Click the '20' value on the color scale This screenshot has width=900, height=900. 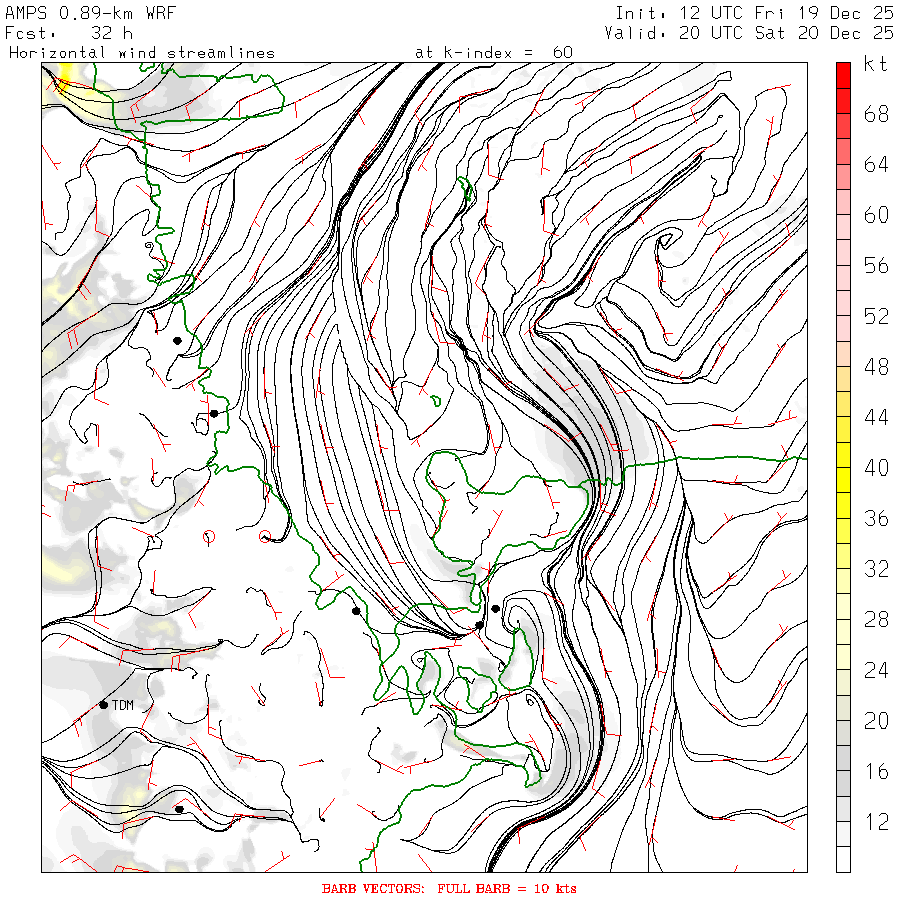(x=876, y=721)
